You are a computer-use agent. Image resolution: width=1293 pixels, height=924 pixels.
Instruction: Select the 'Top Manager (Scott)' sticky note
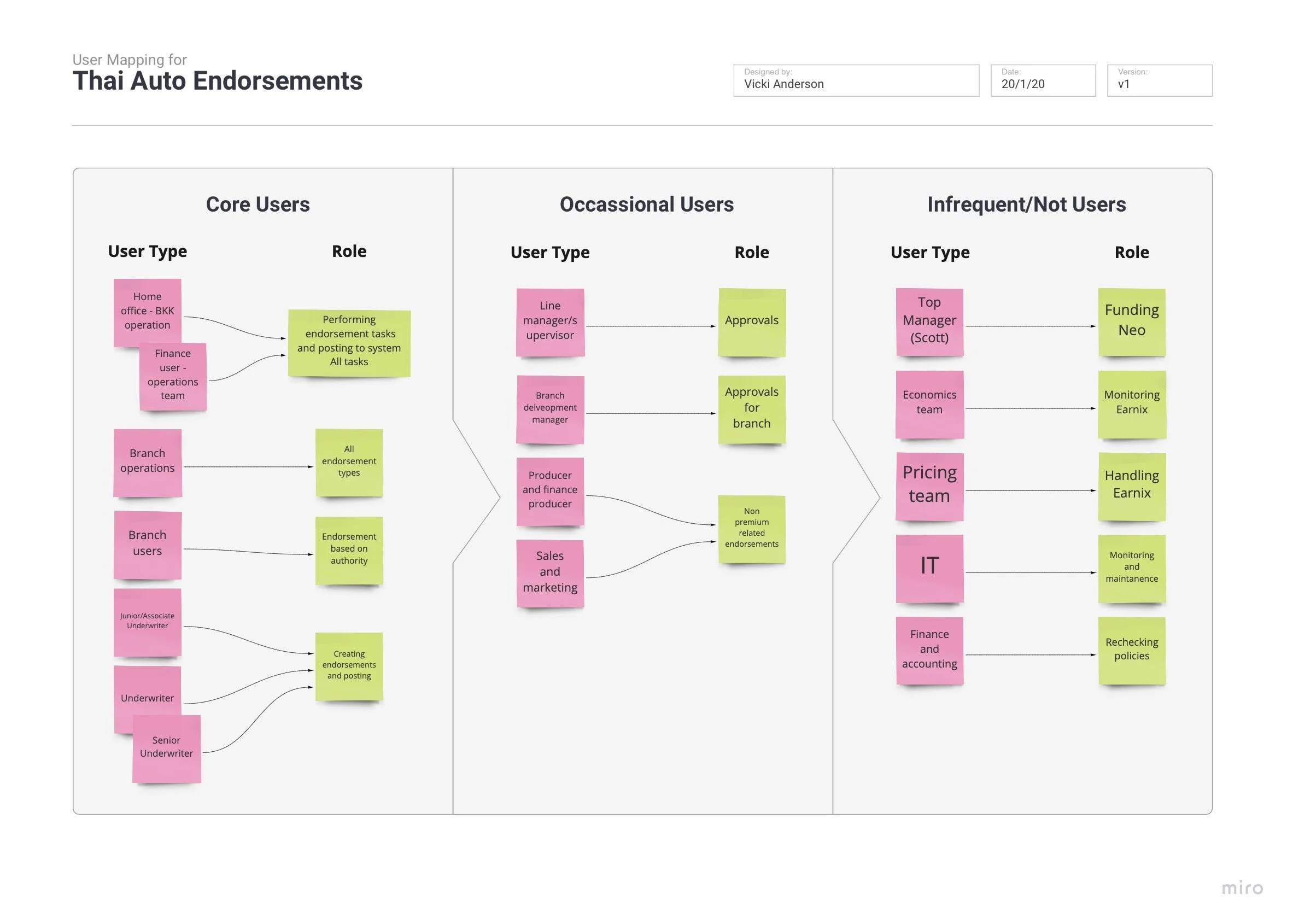(929, 321)
